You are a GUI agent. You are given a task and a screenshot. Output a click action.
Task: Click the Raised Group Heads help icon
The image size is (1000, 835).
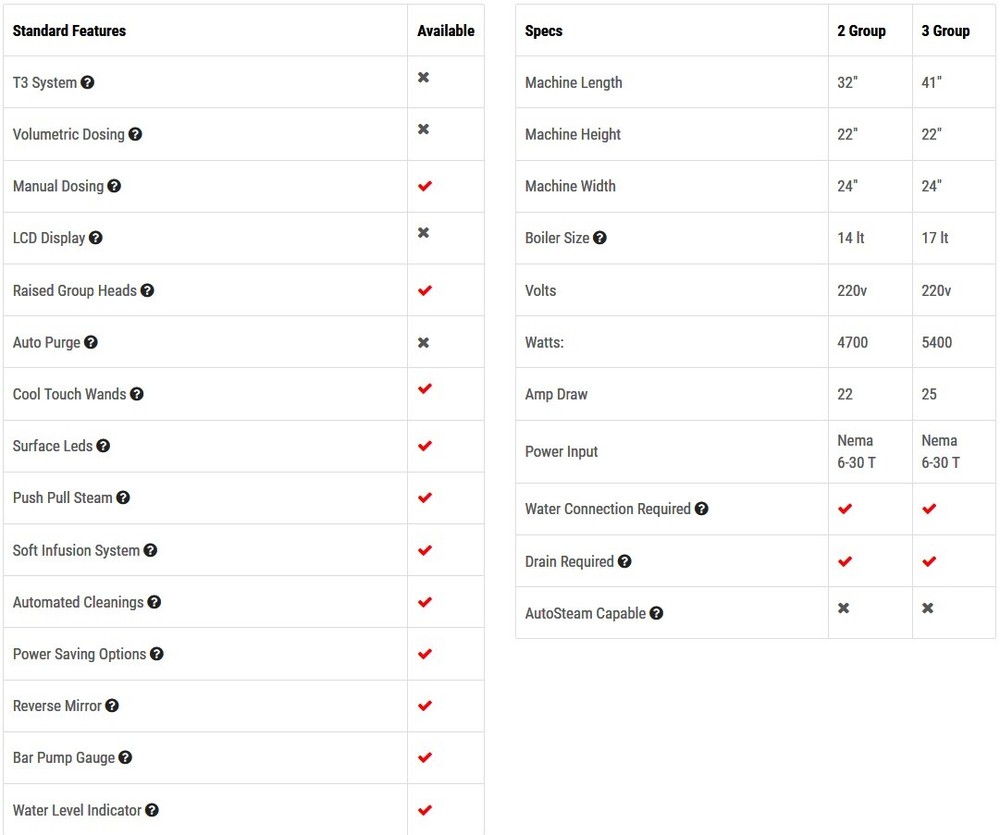coord(147,290)
